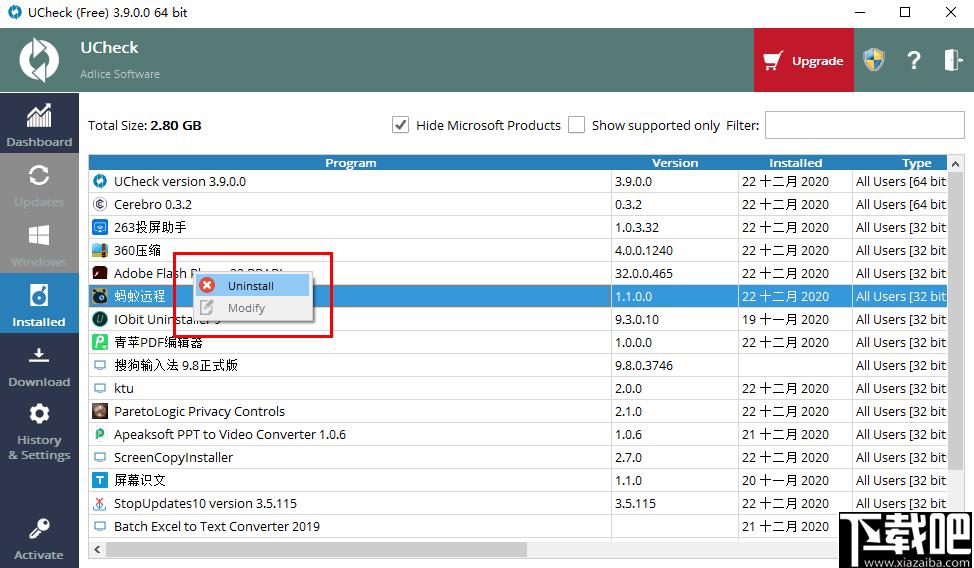Screen dimensions: 974x568
Task: Click the 360压缩 program icon
Action: tap(99, 250)
